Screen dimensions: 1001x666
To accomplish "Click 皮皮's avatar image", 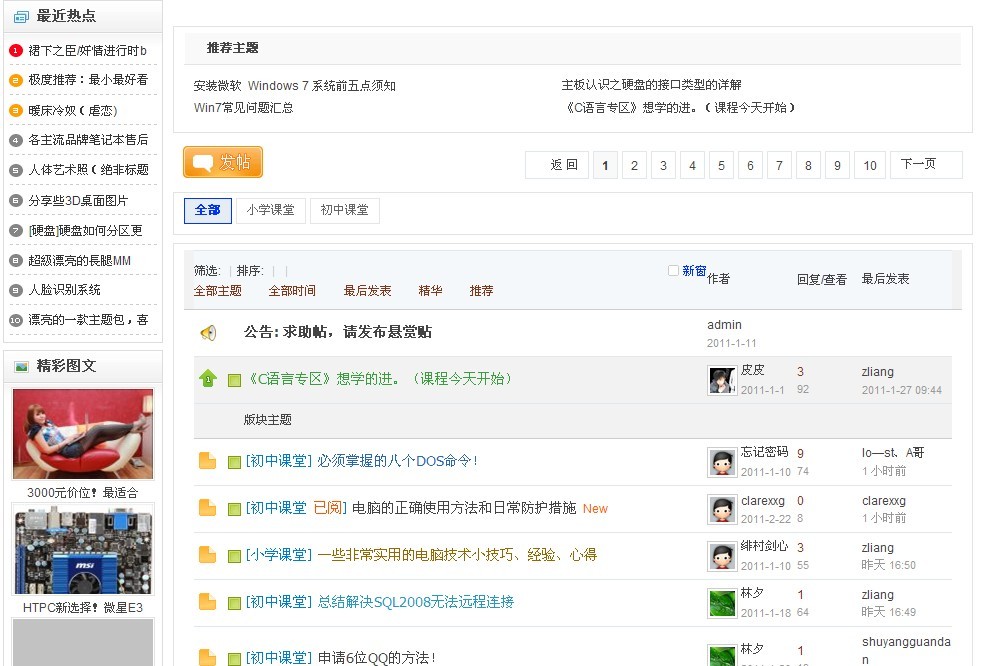I will tap(722, 380).
